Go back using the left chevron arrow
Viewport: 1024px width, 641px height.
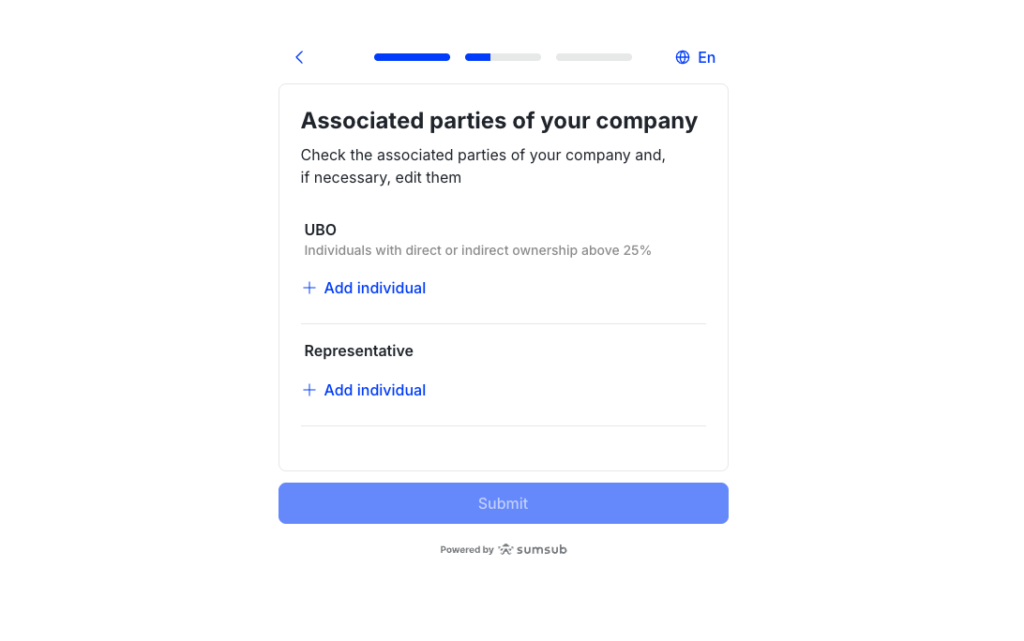click(299, 57)
